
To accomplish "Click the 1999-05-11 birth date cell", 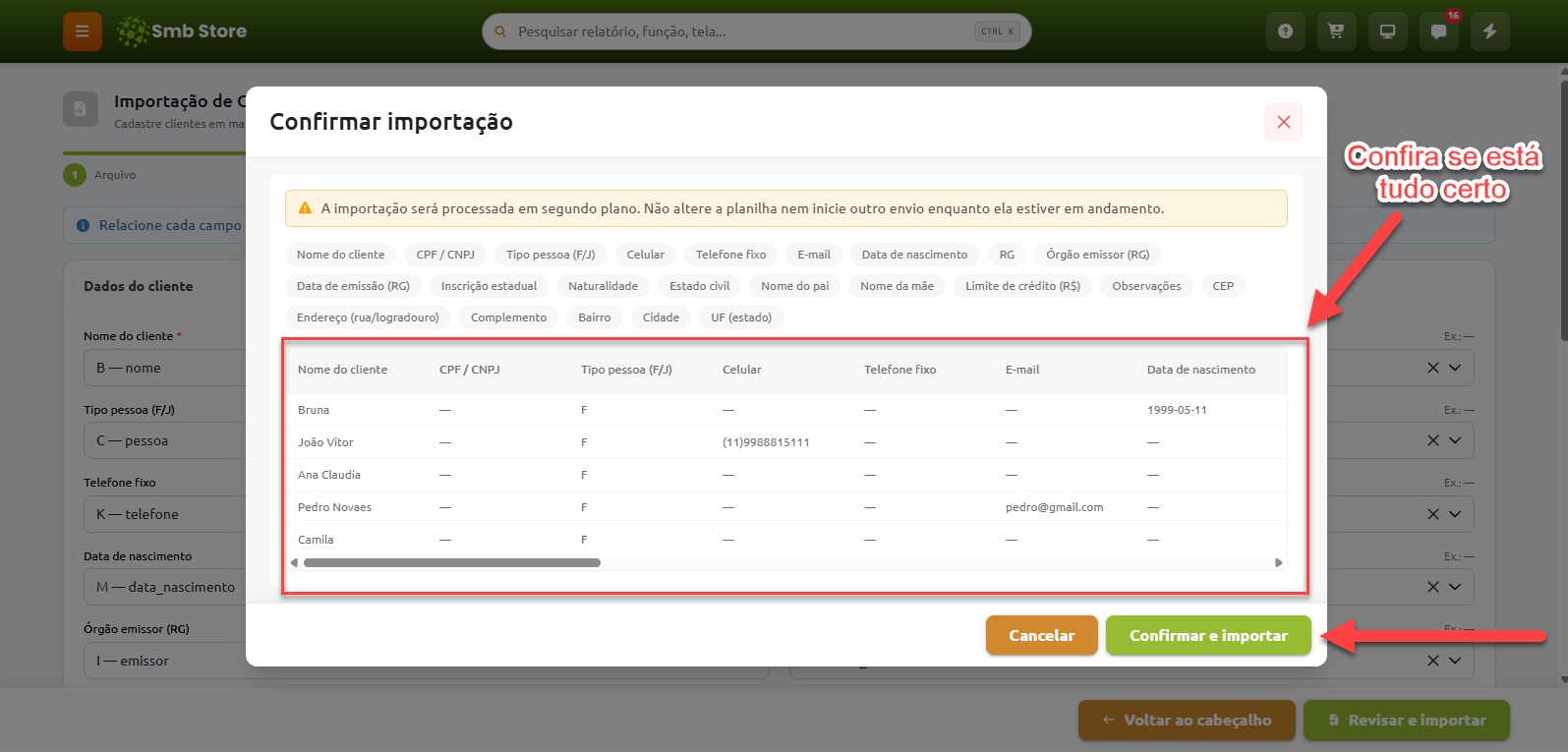I will pos(1177,410).
